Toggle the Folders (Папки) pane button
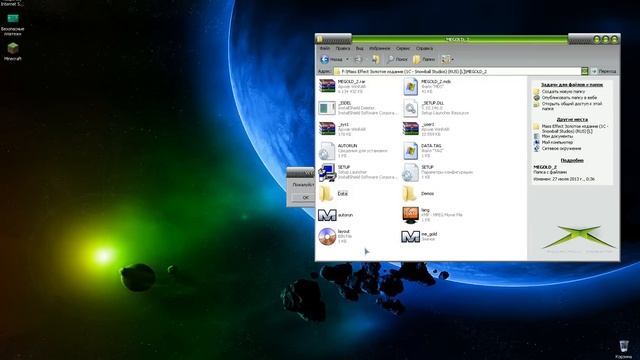This screenshot has height=360, width=640. coord(424,60)
